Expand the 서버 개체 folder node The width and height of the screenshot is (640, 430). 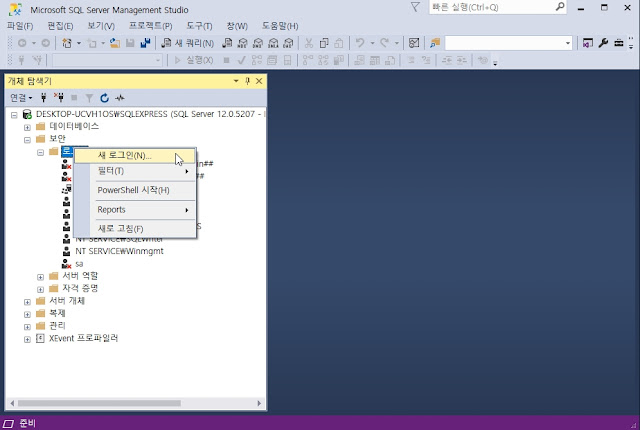pos(27,302)
